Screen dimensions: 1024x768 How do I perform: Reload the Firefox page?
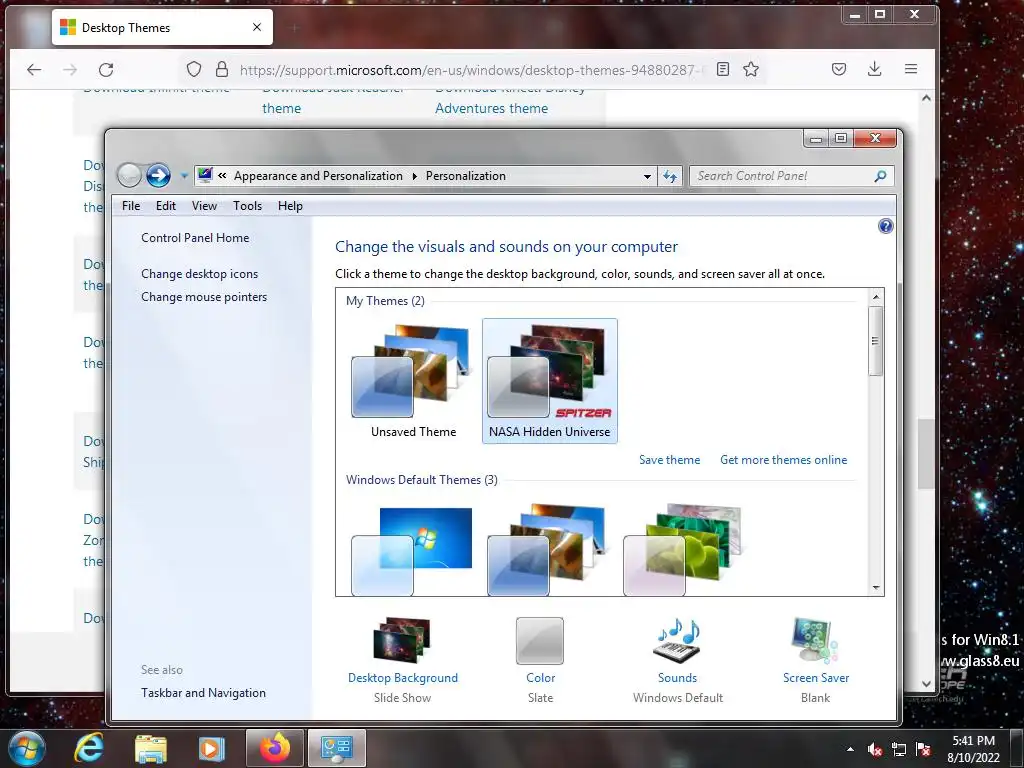(x=106, y=69)
